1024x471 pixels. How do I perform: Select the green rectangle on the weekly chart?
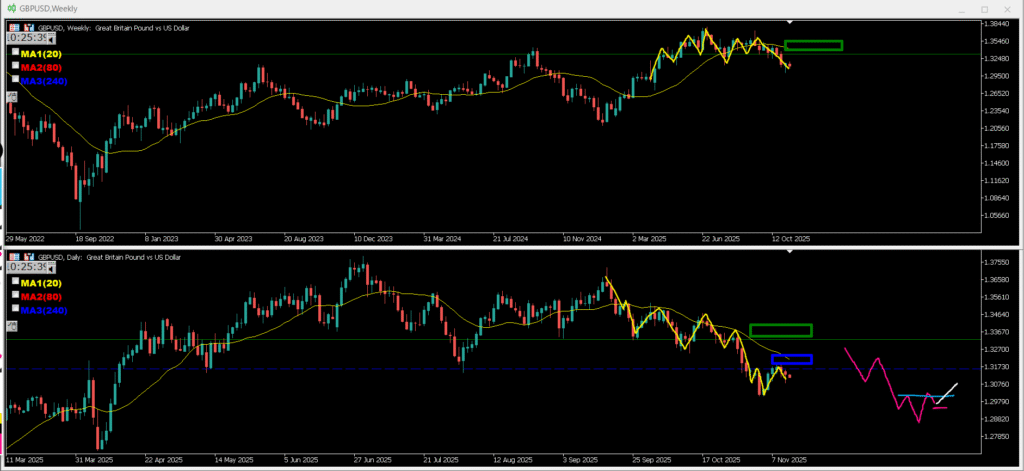pyautogui.click(x=813, y=41)
